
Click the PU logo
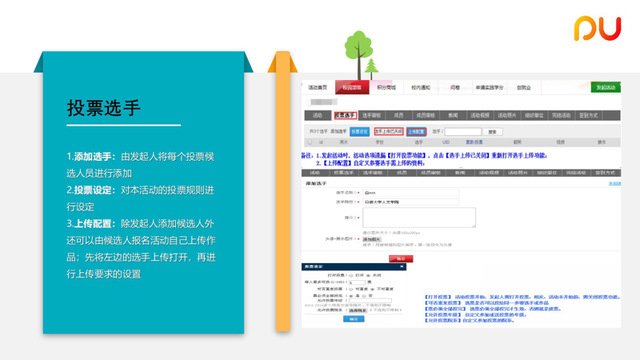(597, 28)
